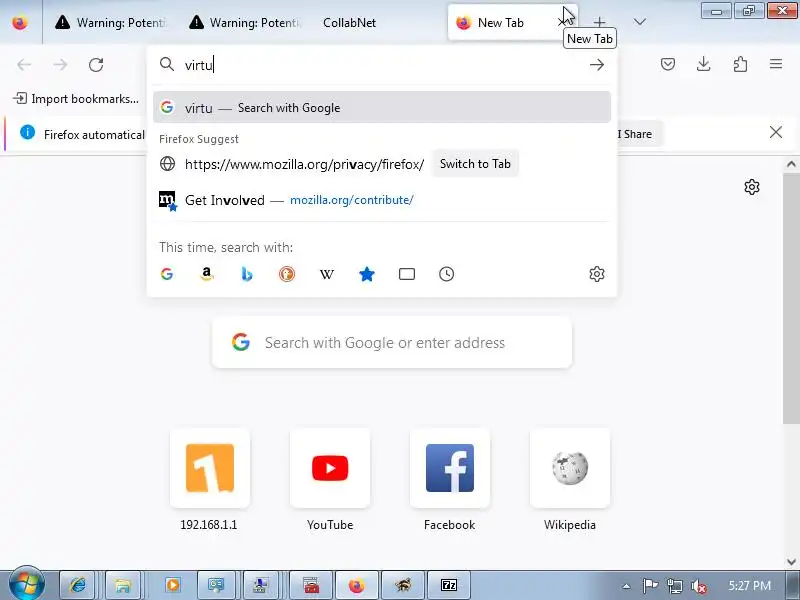Click the Share button in notification
Screen dimensions: 800x600
[x=638, y=134]
